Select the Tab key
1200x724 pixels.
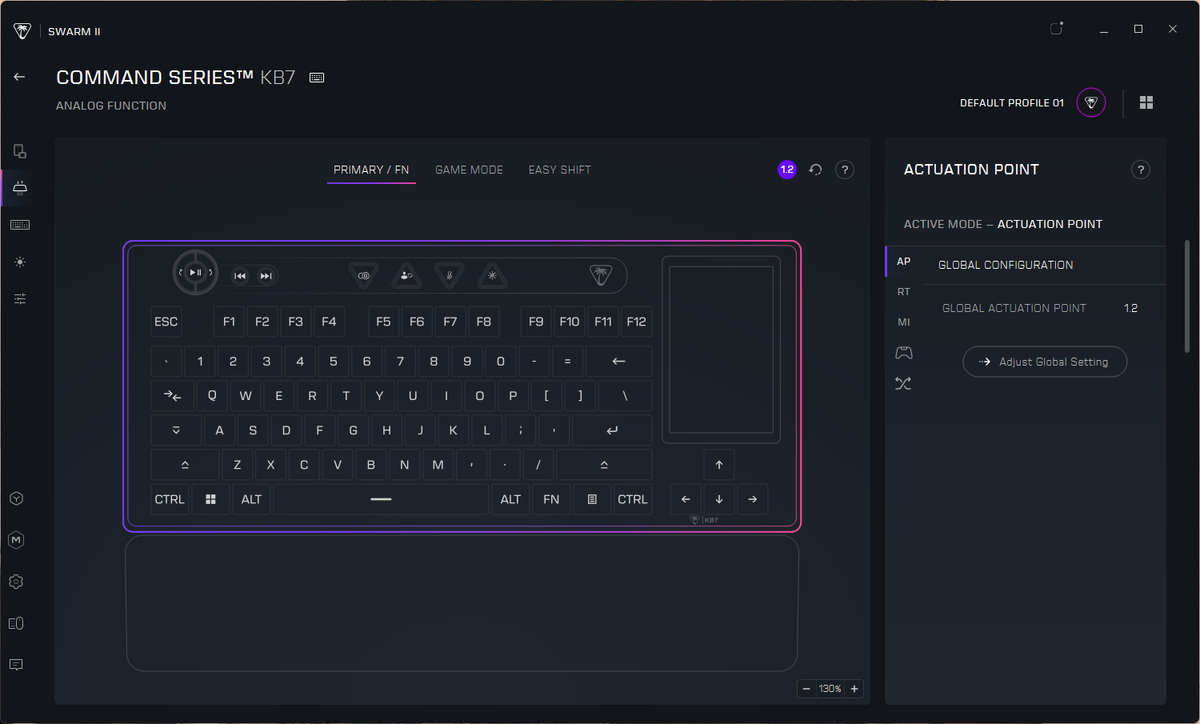(172, 396)
